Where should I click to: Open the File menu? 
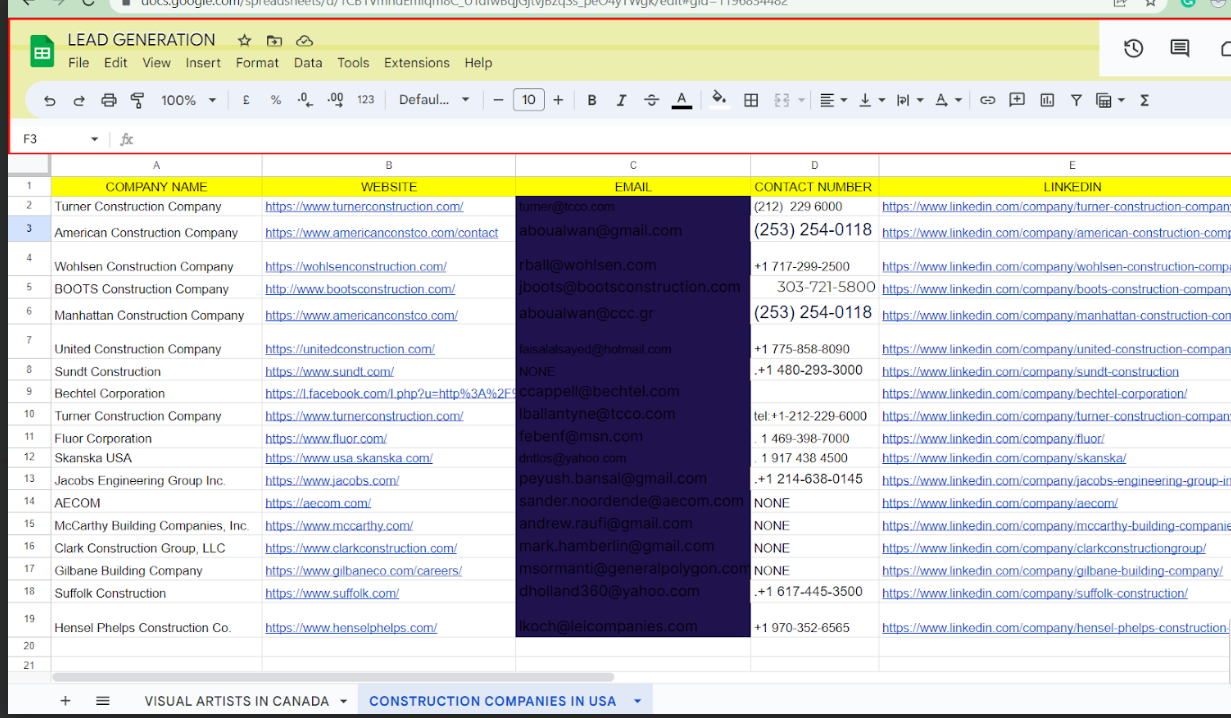78,63
